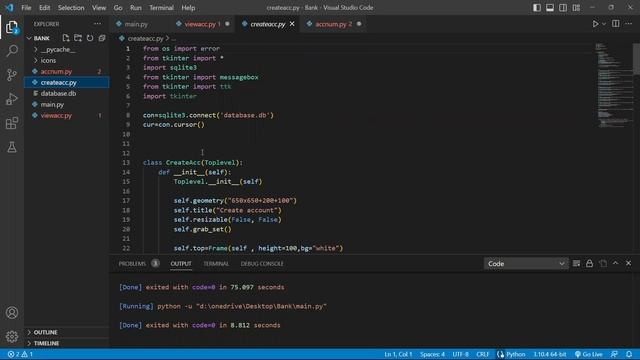Open the Search view in the activity bar

pos(12,51)
